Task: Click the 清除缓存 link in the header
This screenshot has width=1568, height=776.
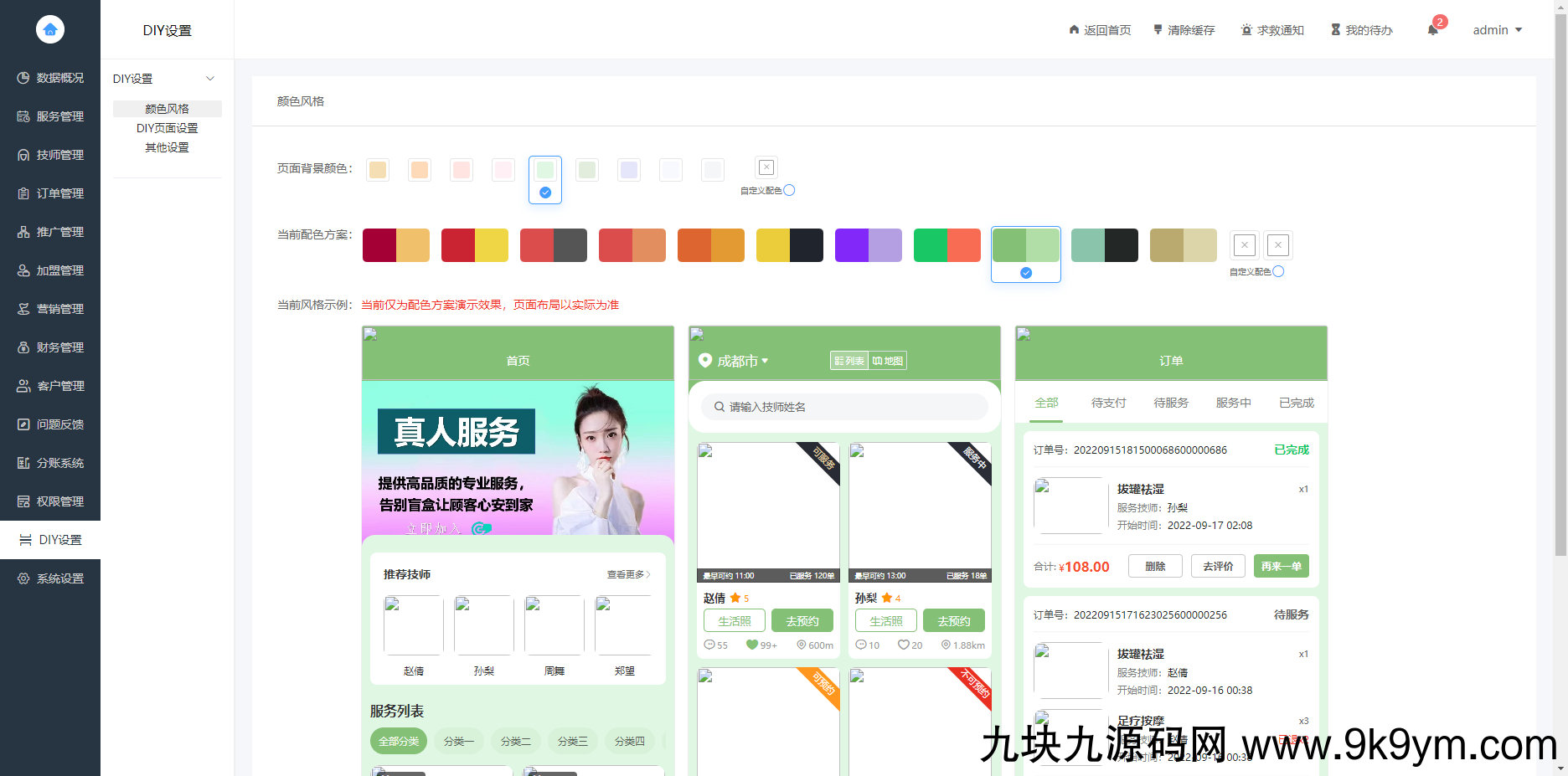Action: point(1184,29)
